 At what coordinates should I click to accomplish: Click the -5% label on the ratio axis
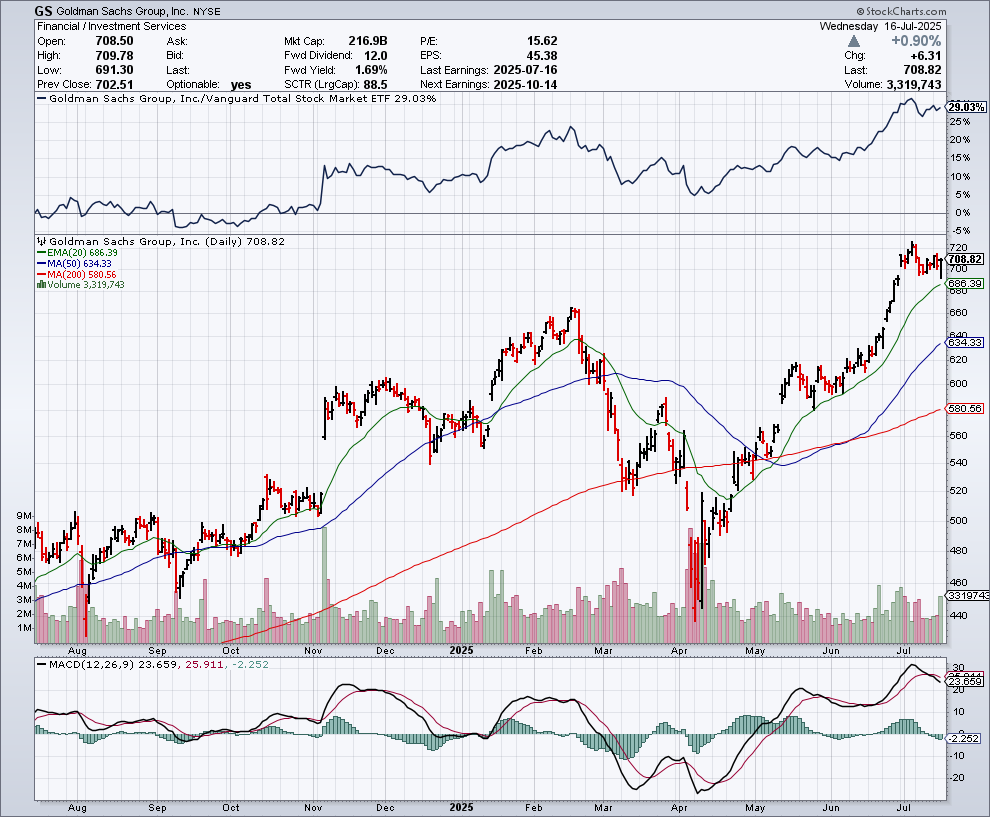tap(960, 231)
